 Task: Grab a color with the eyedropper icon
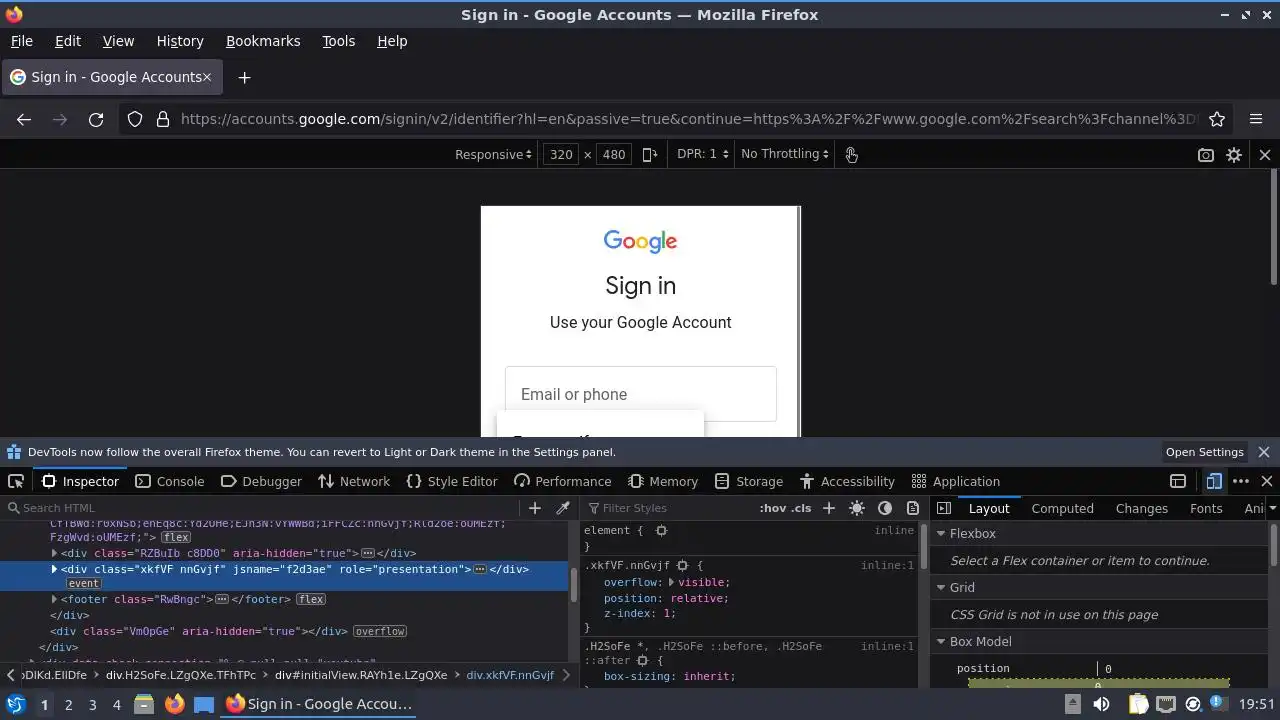(x=563, y=508)
